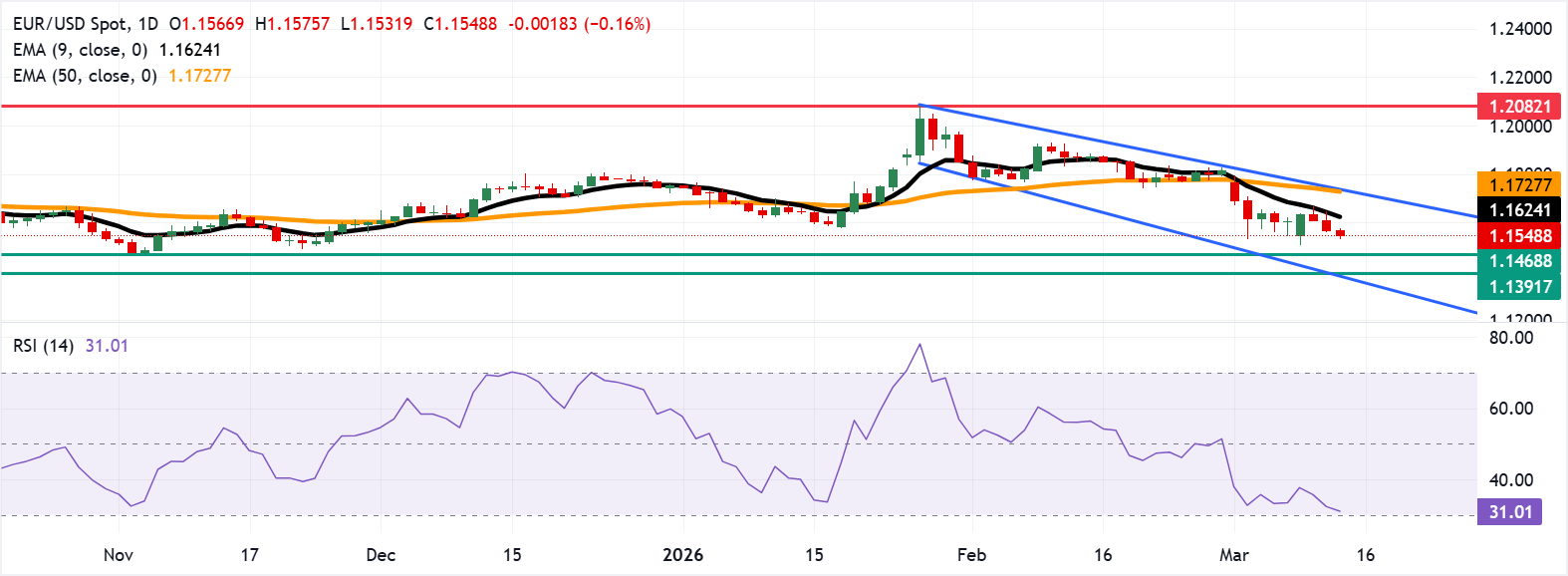
Task: Click the Feb label on time axis
Action: pyautogui.click(x=971, y=555)
